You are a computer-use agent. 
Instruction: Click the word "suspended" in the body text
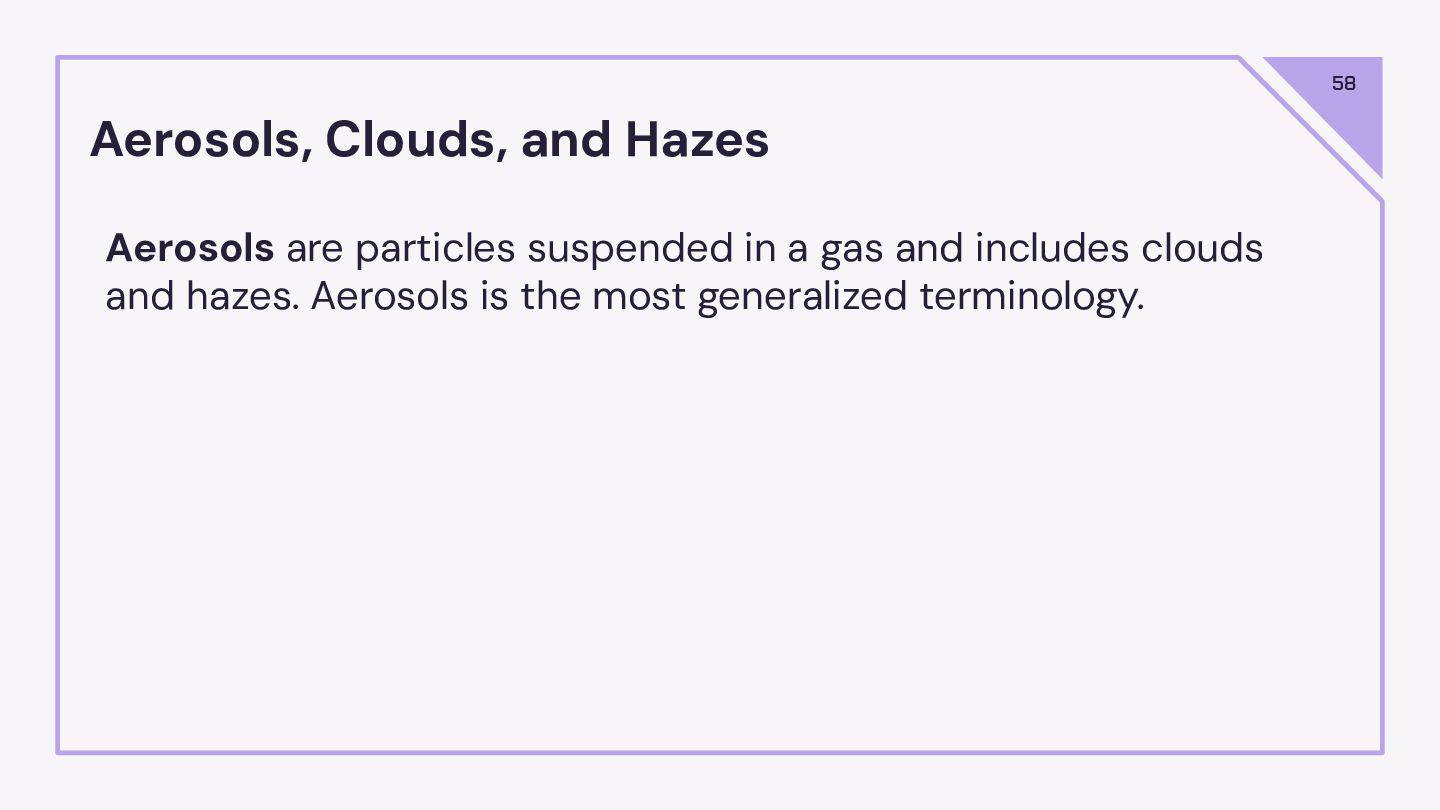[629, 248]
